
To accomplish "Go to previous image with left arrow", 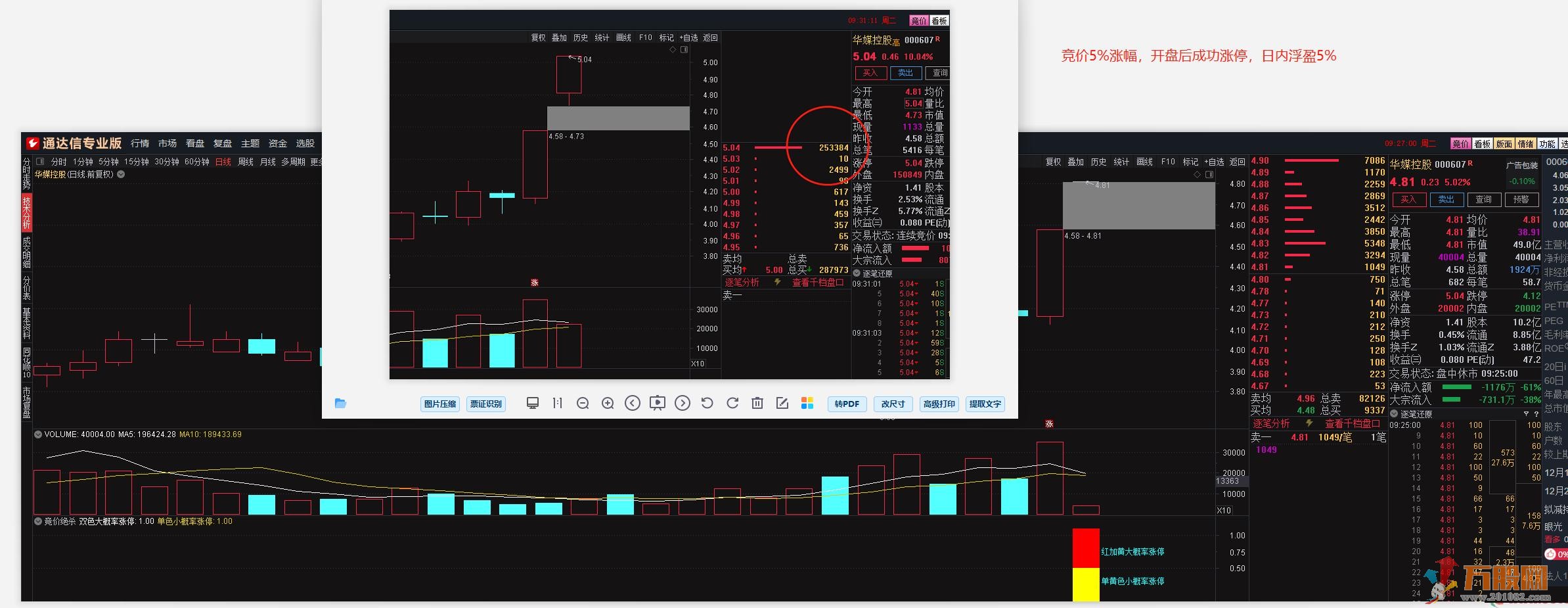I will (x=633, y=403).
